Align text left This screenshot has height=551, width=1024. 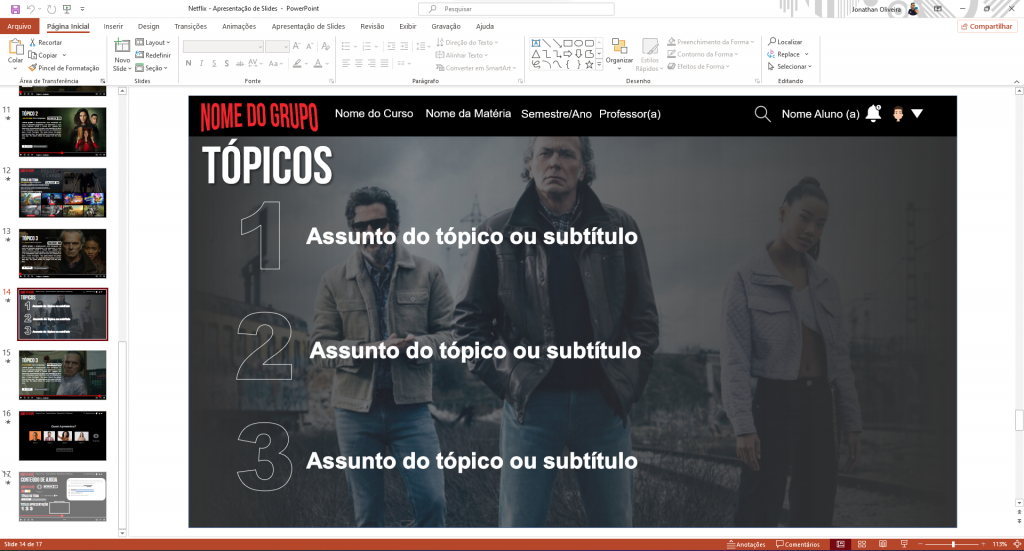(346, 63)
